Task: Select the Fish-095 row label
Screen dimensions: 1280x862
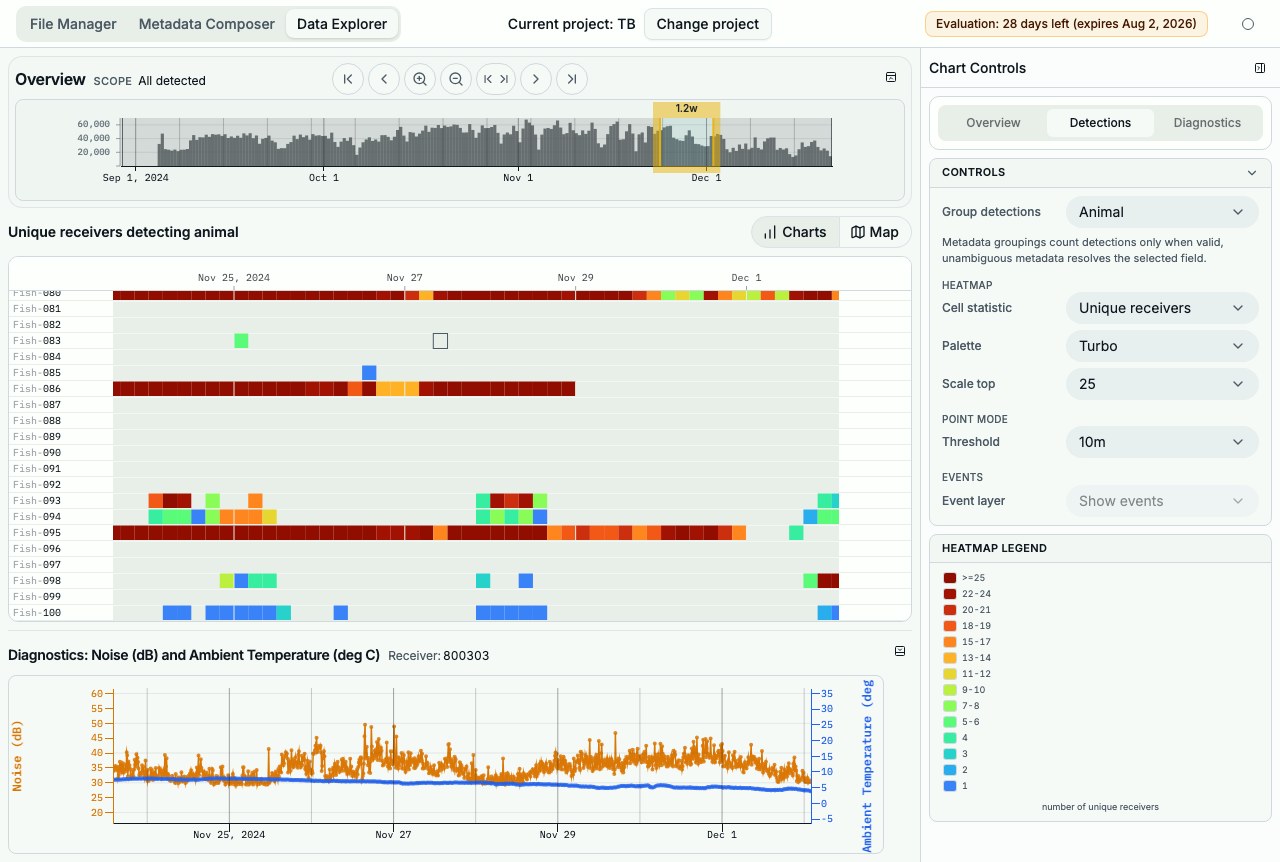Action: 37,533
